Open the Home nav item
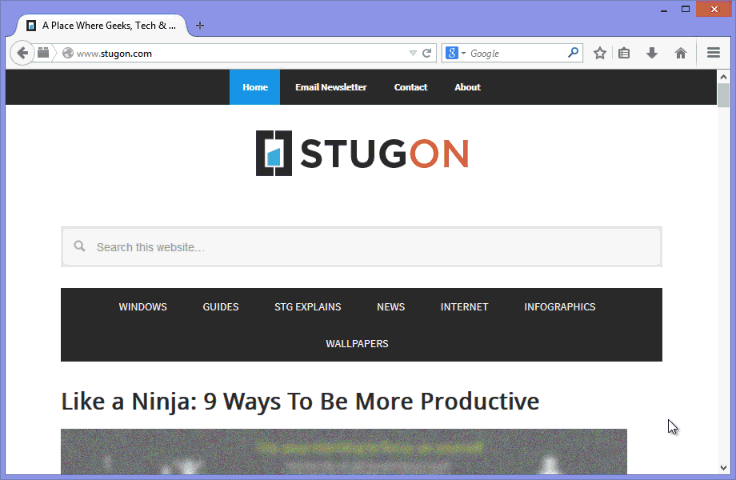This screenshot has height=480, width=736. coord(255,87)
